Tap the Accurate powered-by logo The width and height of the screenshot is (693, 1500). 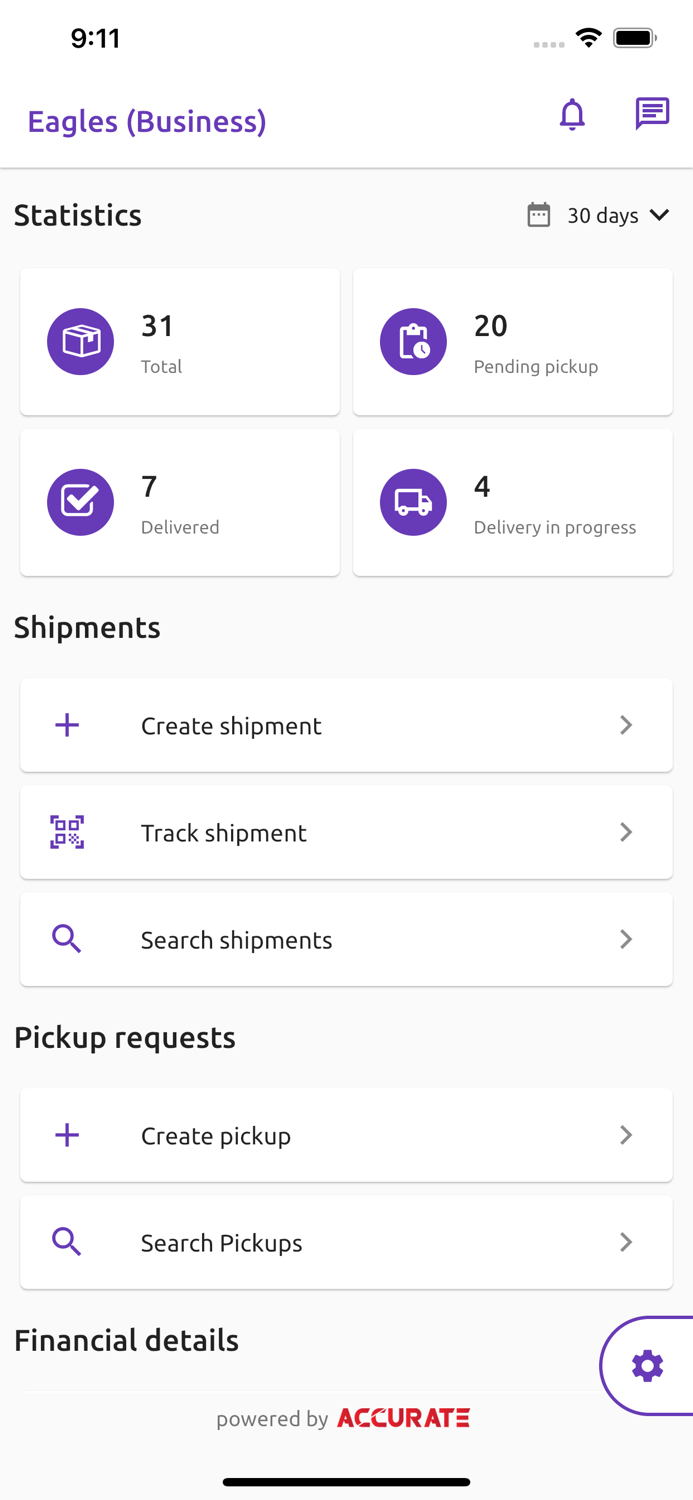[403, 1418]
